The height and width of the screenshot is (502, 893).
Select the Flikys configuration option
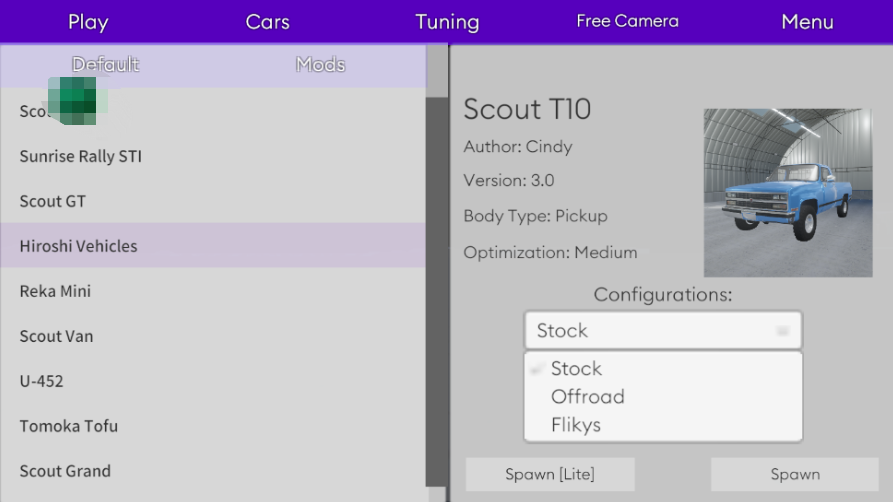click(x=576, y=425)
